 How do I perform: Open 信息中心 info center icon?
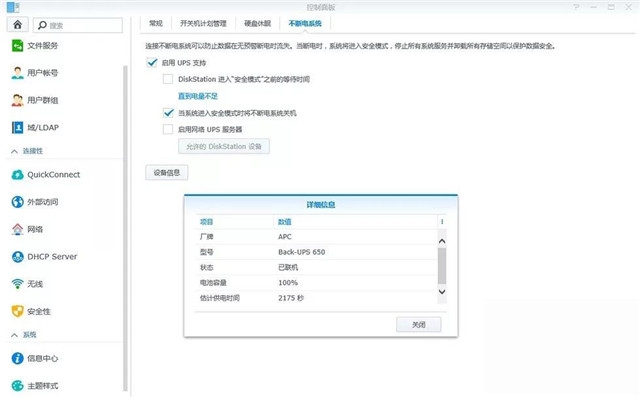tap(18, 358)
